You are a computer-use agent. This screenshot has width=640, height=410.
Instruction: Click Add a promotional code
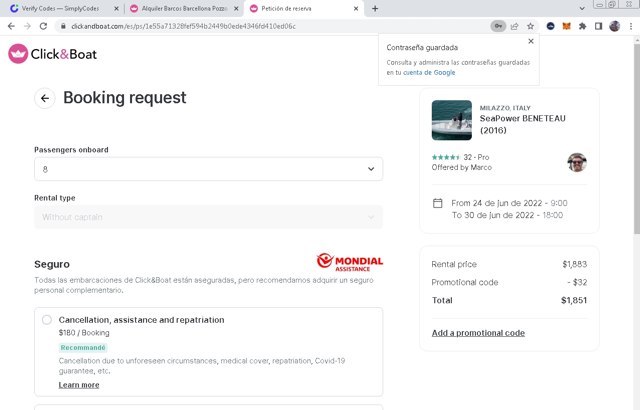click(478, 333)
